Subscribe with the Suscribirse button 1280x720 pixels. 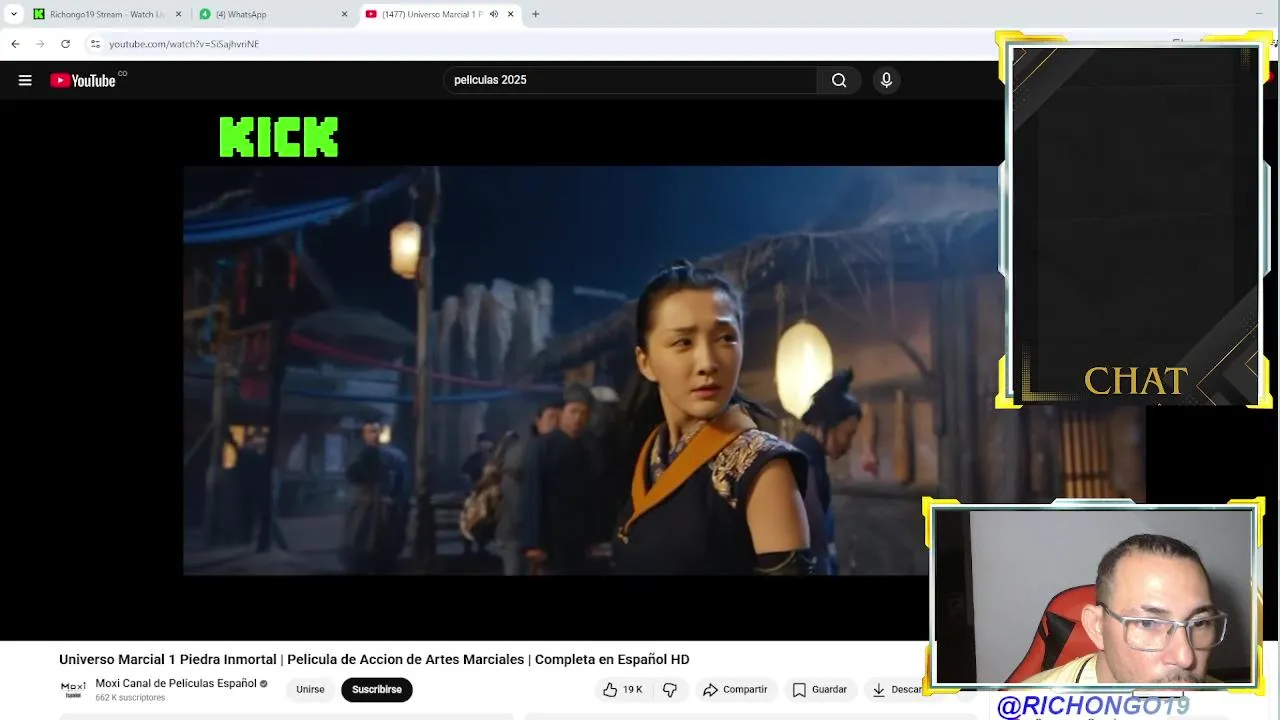[377, 689]
